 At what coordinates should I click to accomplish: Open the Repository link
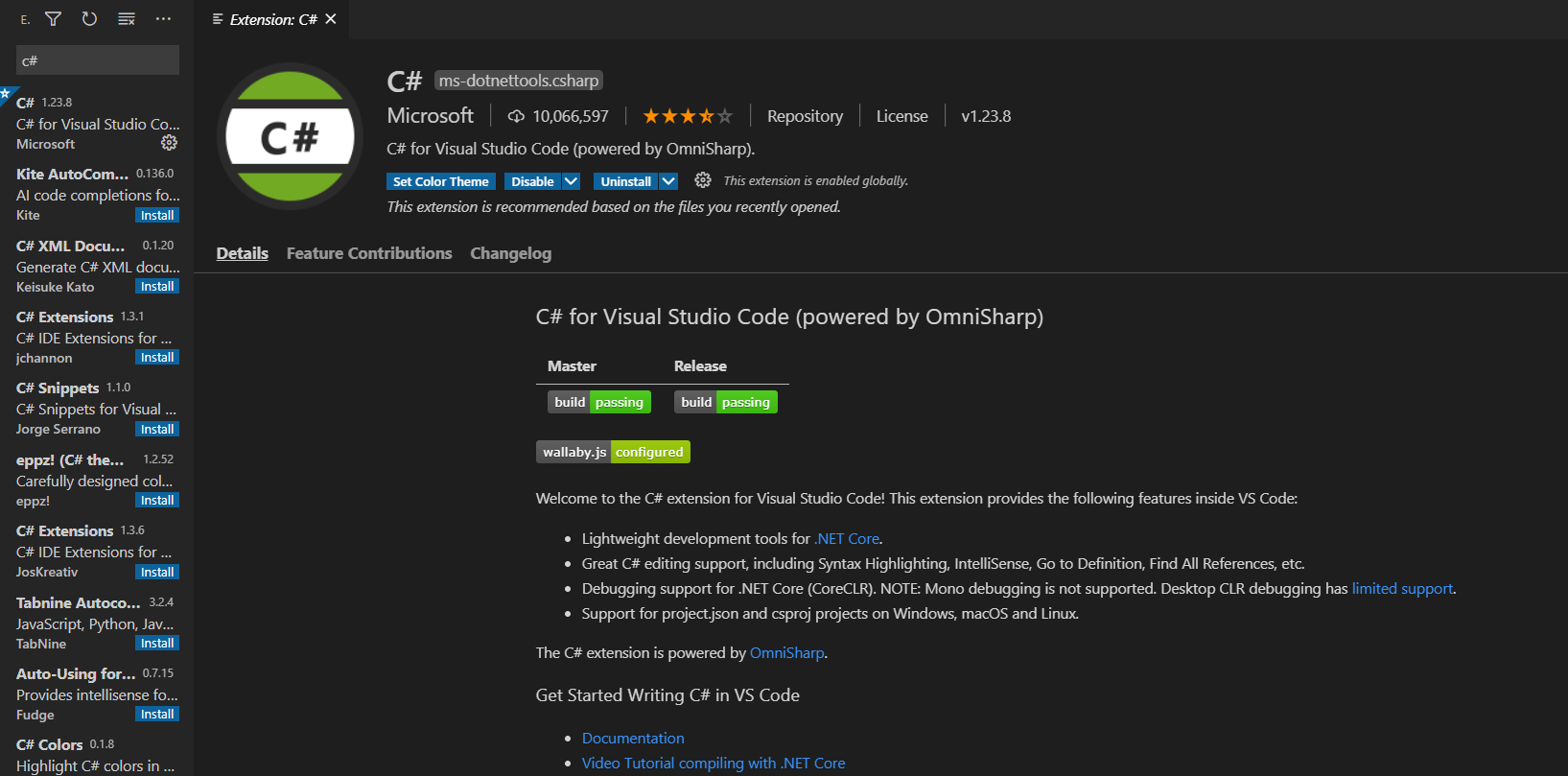click(x=805, y=116)
